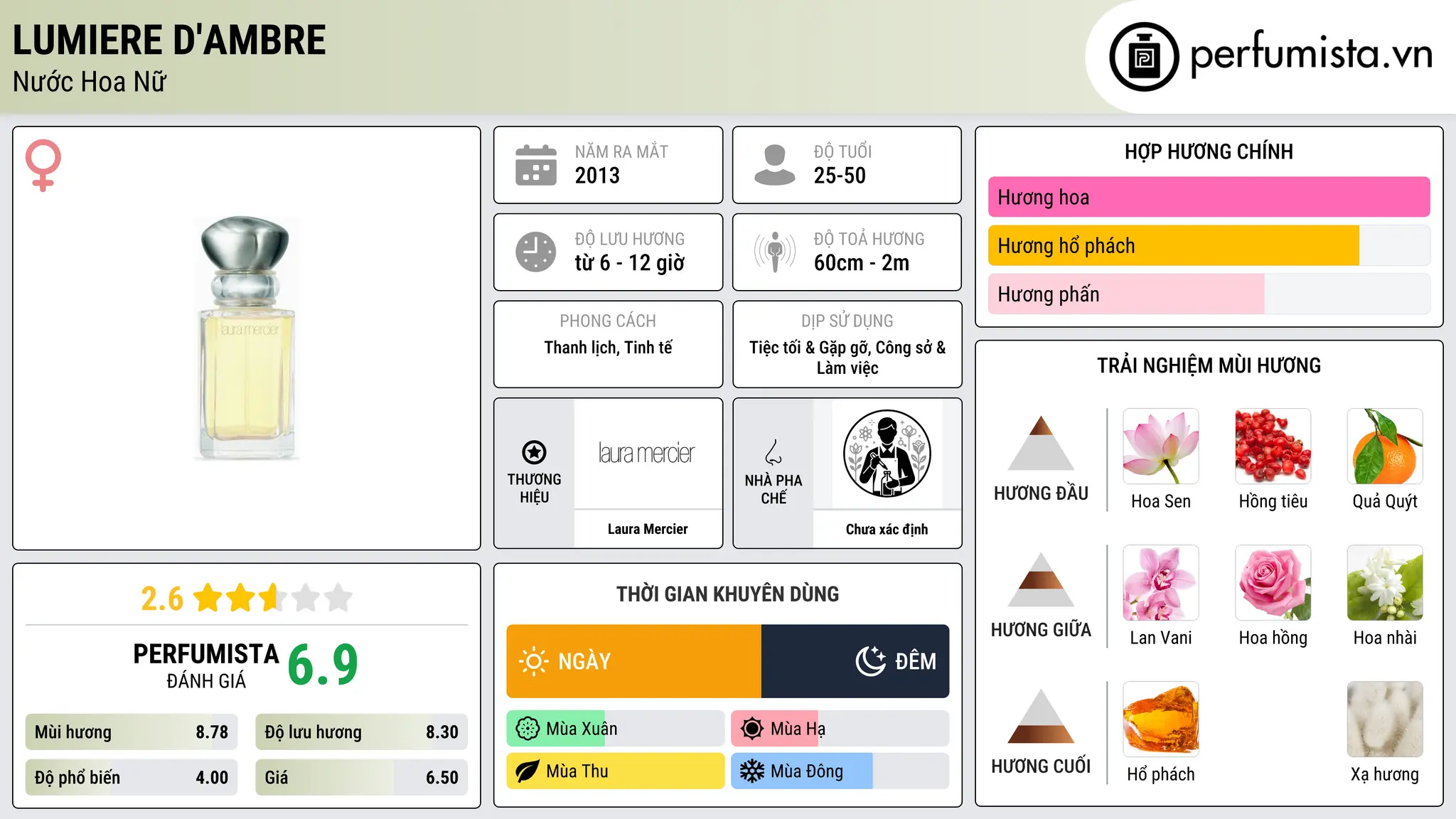Click the pyramid icon above Hương cuối
The height and width of the screenshot is (819, 1456).
[1042, 716]
